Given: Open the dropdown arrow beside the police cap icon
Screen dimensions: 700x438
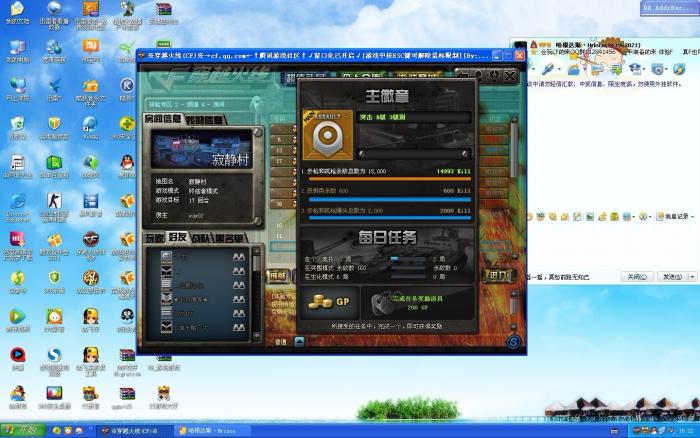Looking at the screenshot, I should point(646,70).
